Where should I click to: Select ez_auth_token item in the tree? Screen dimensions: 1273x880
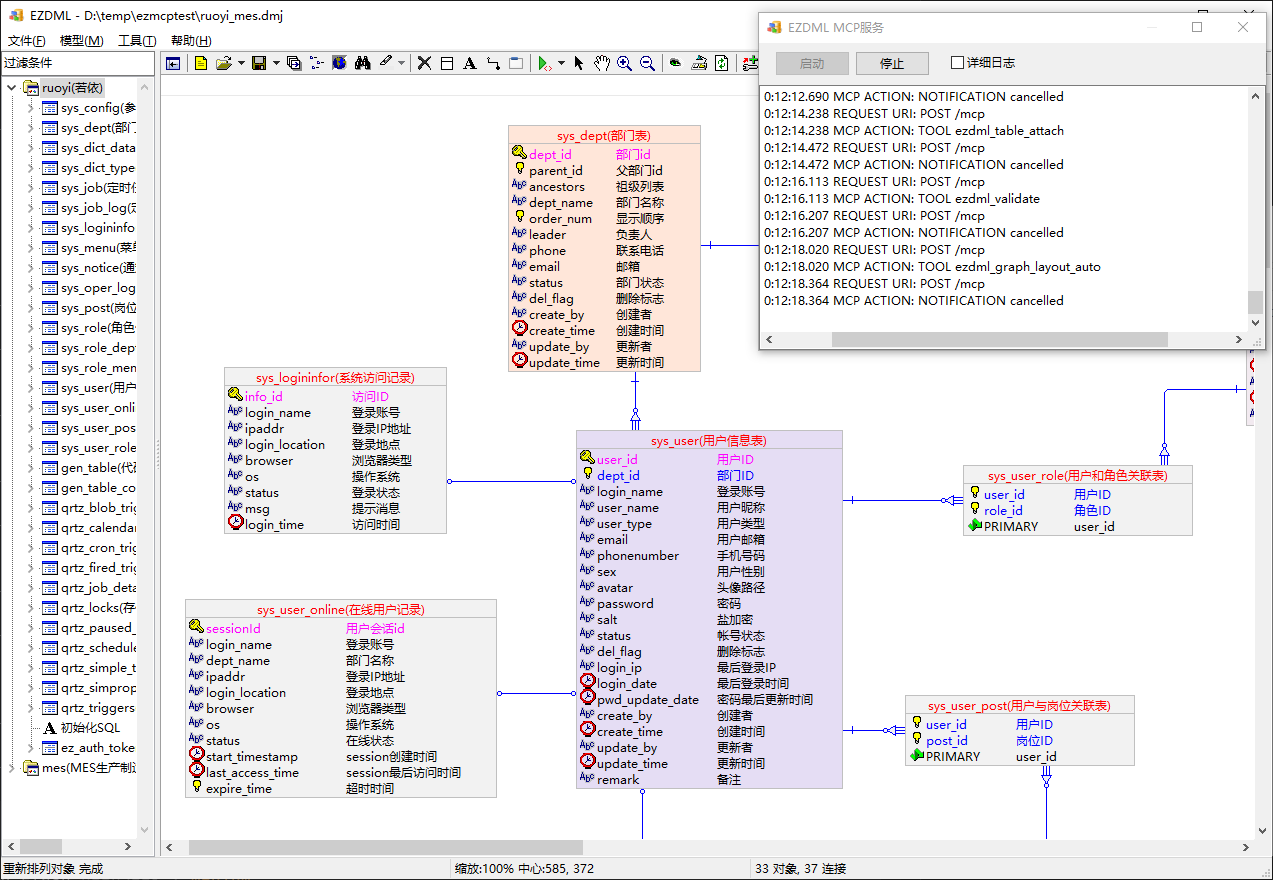pos(97,748)
